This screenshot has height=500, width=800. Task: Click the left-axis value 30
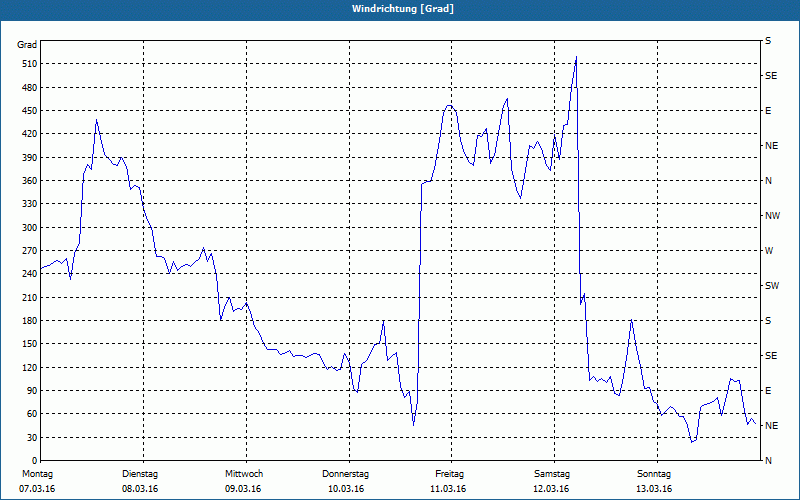pyautogui.click(x=32, y=437)
